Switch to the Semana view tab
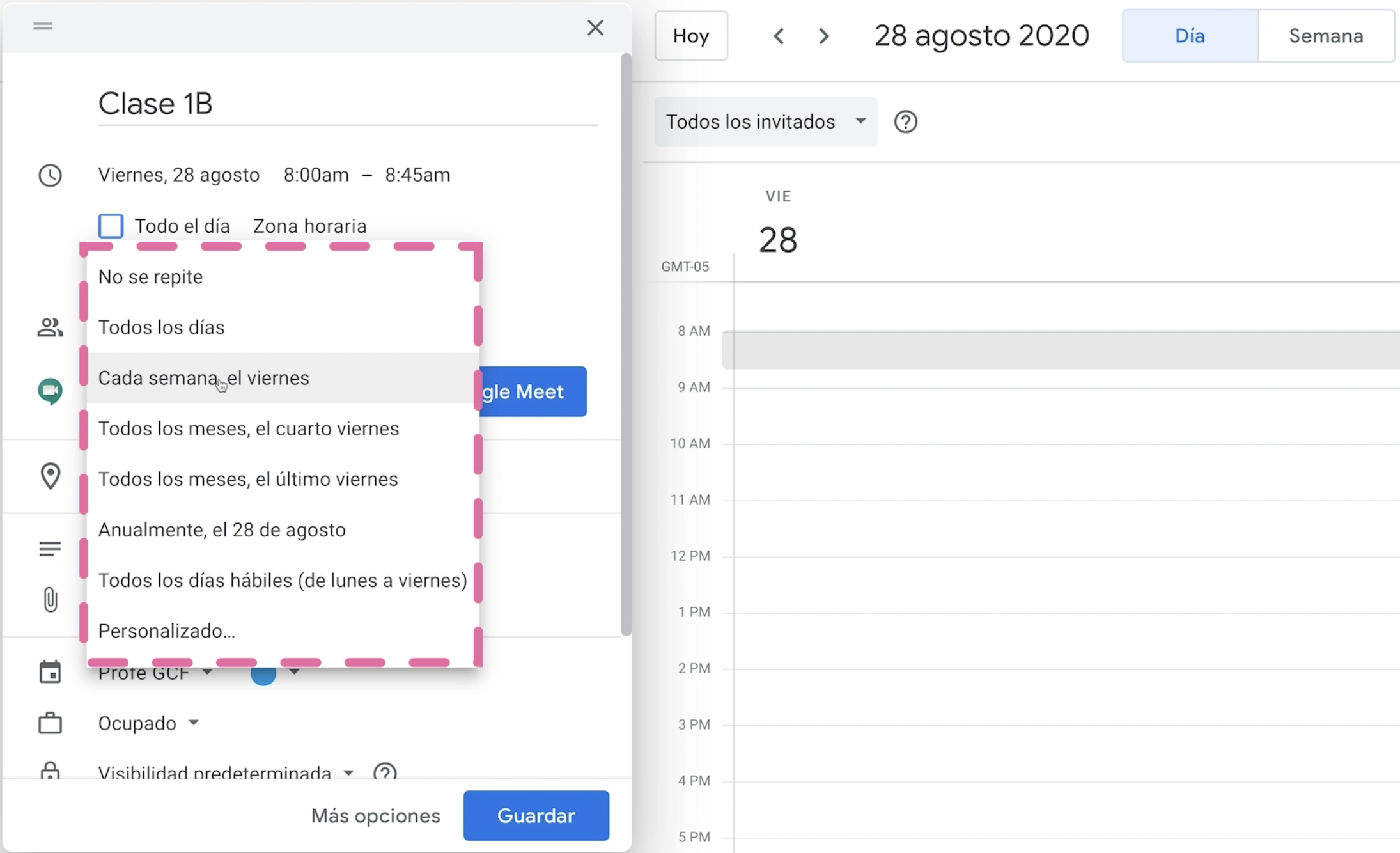 tap(1326, 36)
